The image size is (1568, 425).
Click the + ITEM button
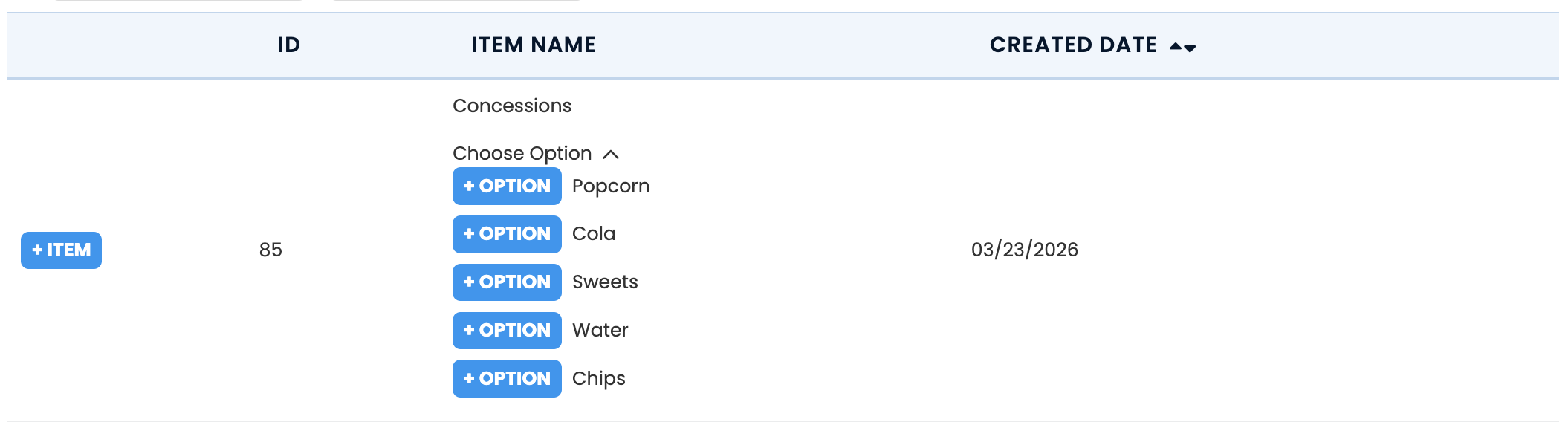[x=61, y=250]
